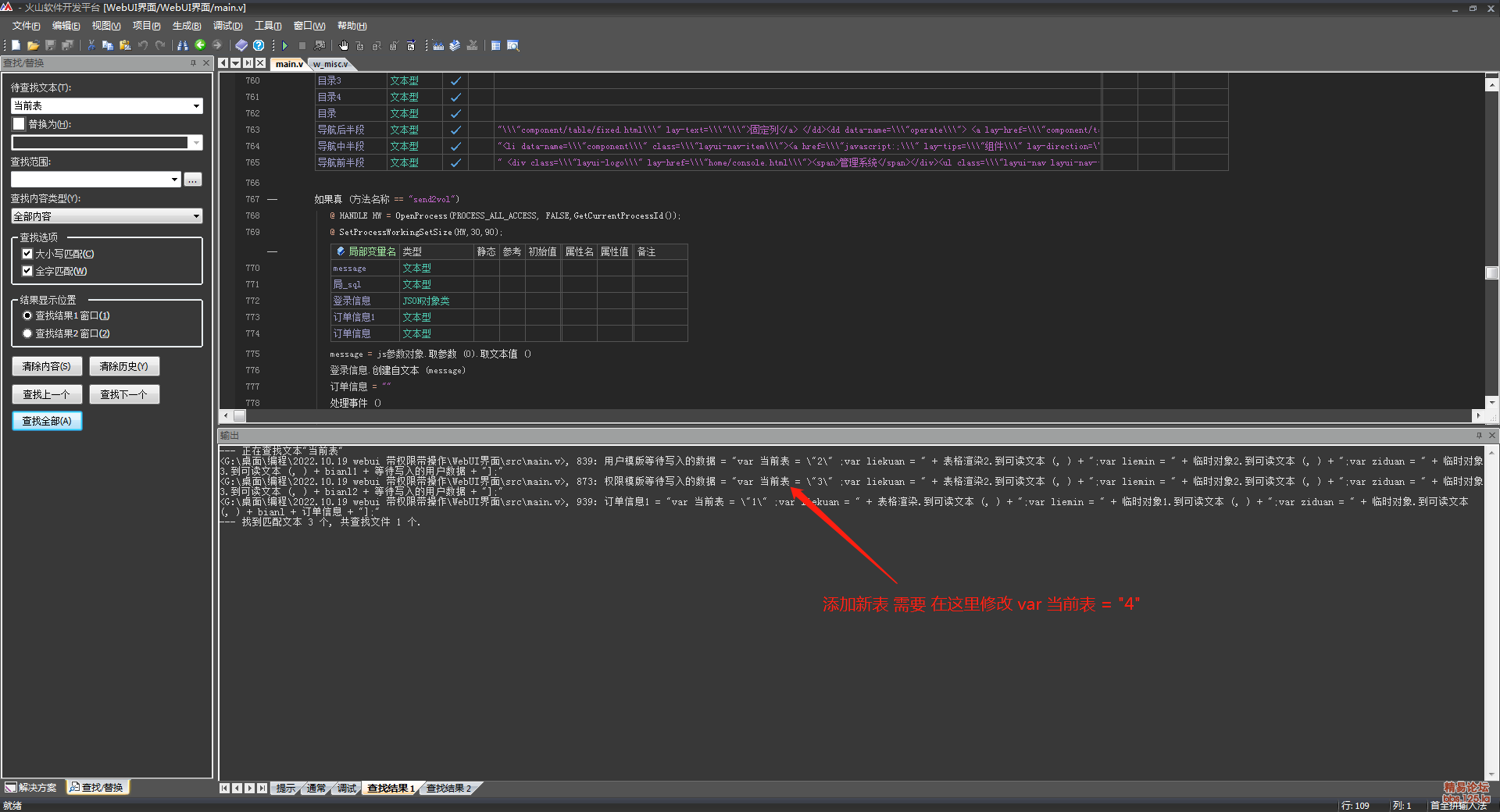Click the stacked layers build icon
Screen dimensions: 1500x812
point(455,45)
